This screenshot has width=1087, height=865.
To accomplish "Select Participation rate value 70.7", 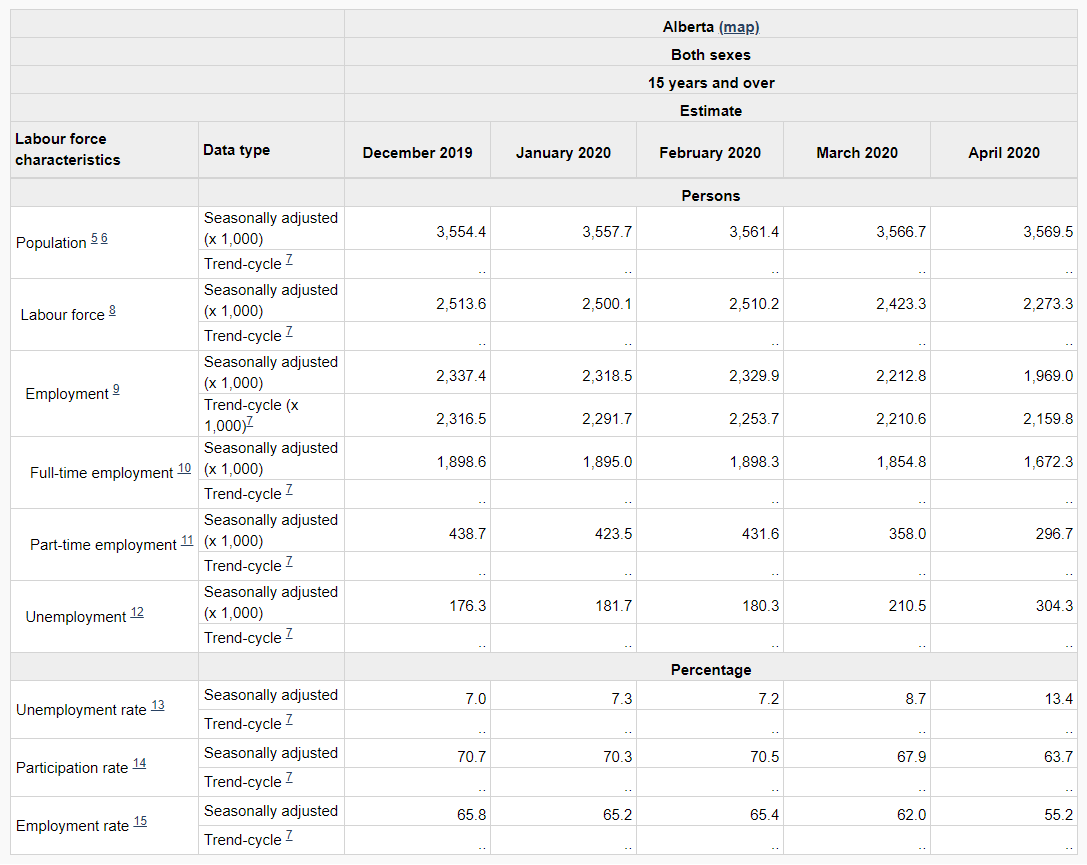I will point(471,758).
